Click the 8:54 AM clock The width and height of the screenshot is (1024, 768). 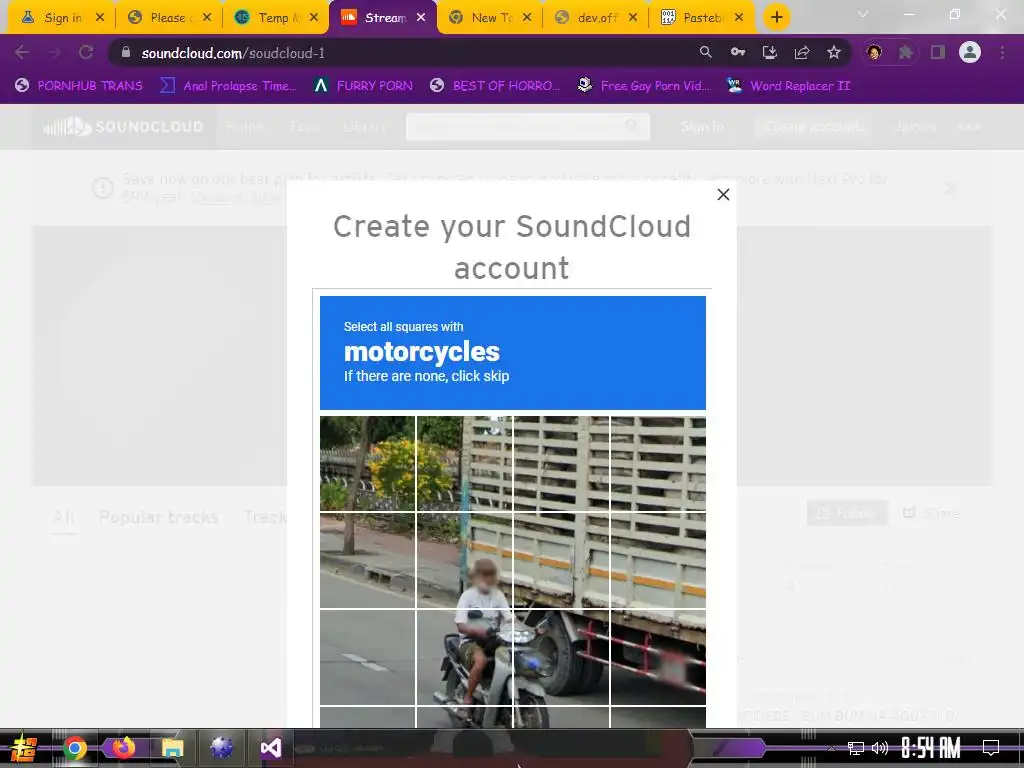pyautogui.click(x=931, y=748)
